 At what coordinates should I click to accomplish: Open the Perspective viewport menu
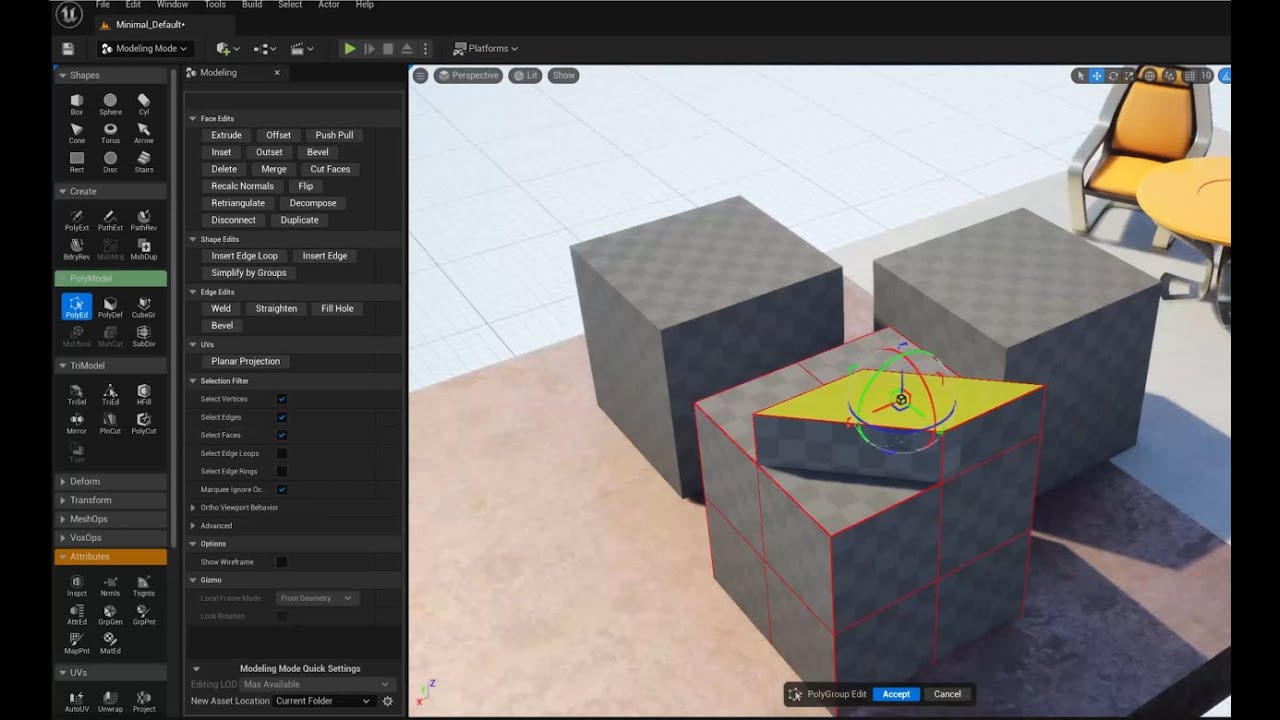click(x=468, y=75)
